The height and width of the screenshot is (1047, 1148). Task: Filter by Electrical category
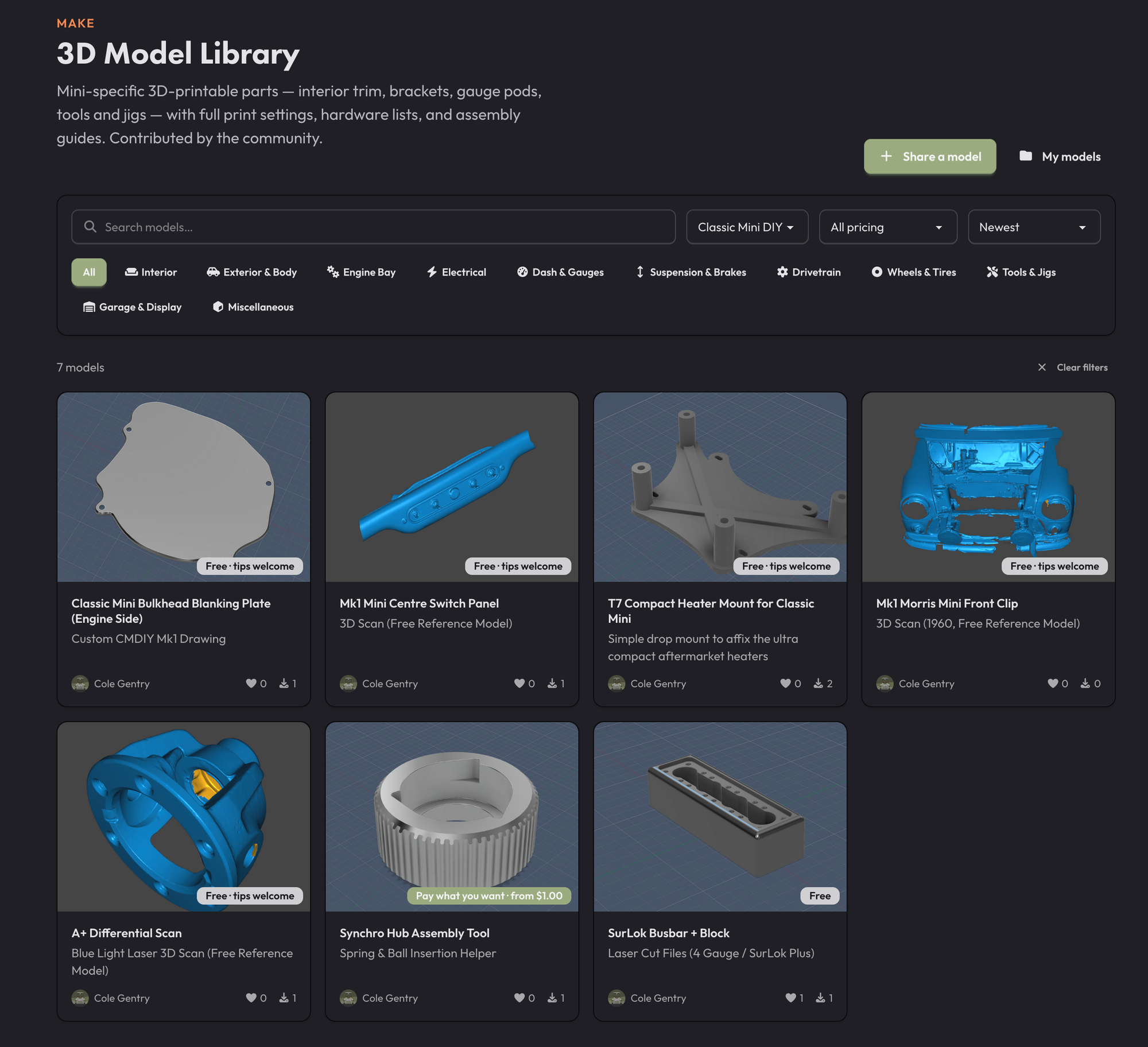tap(456, 272)
